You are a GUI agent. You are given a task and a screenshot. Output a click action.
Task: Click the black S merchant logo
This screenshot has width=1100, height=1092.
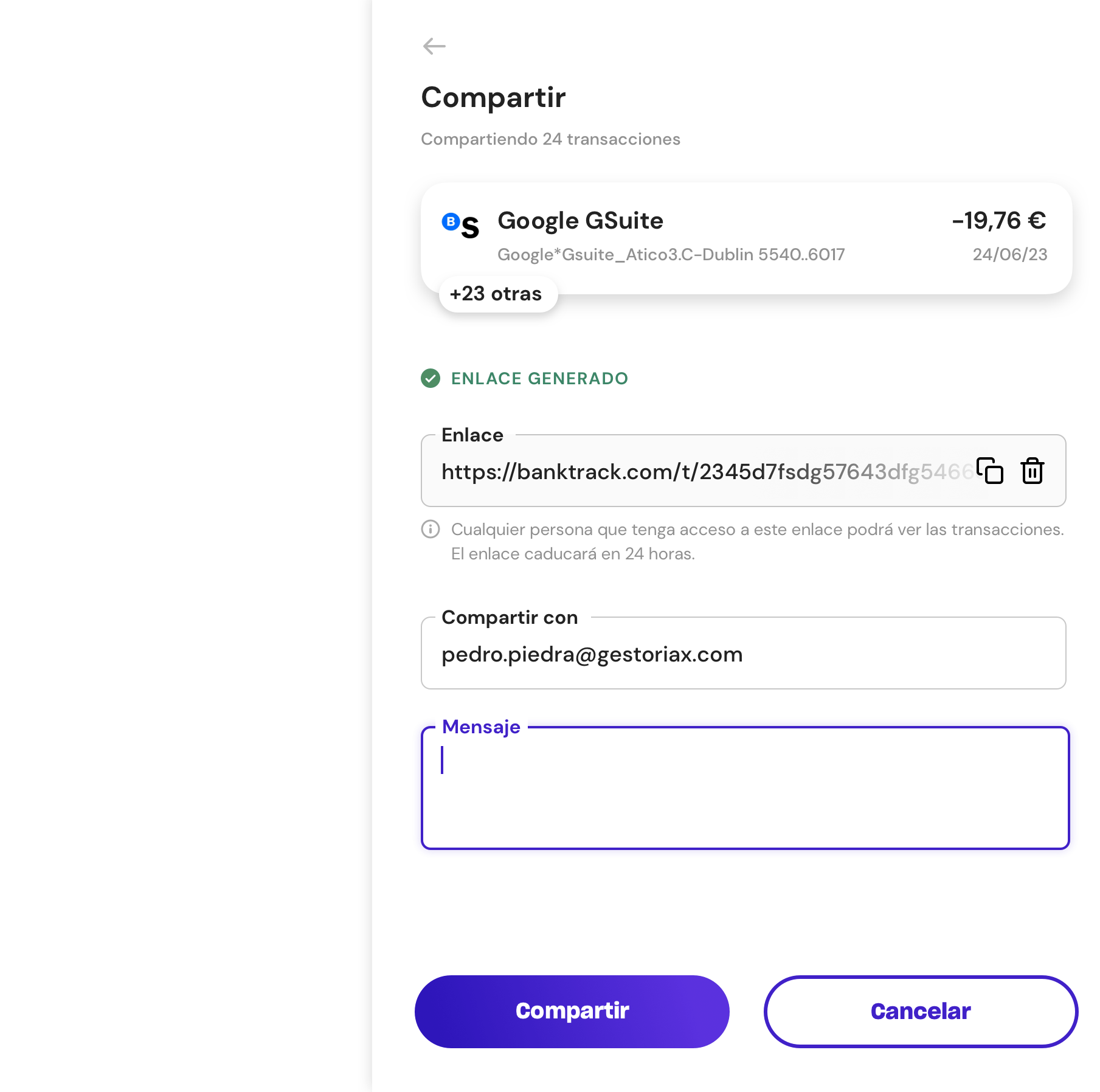pos(470,228)
